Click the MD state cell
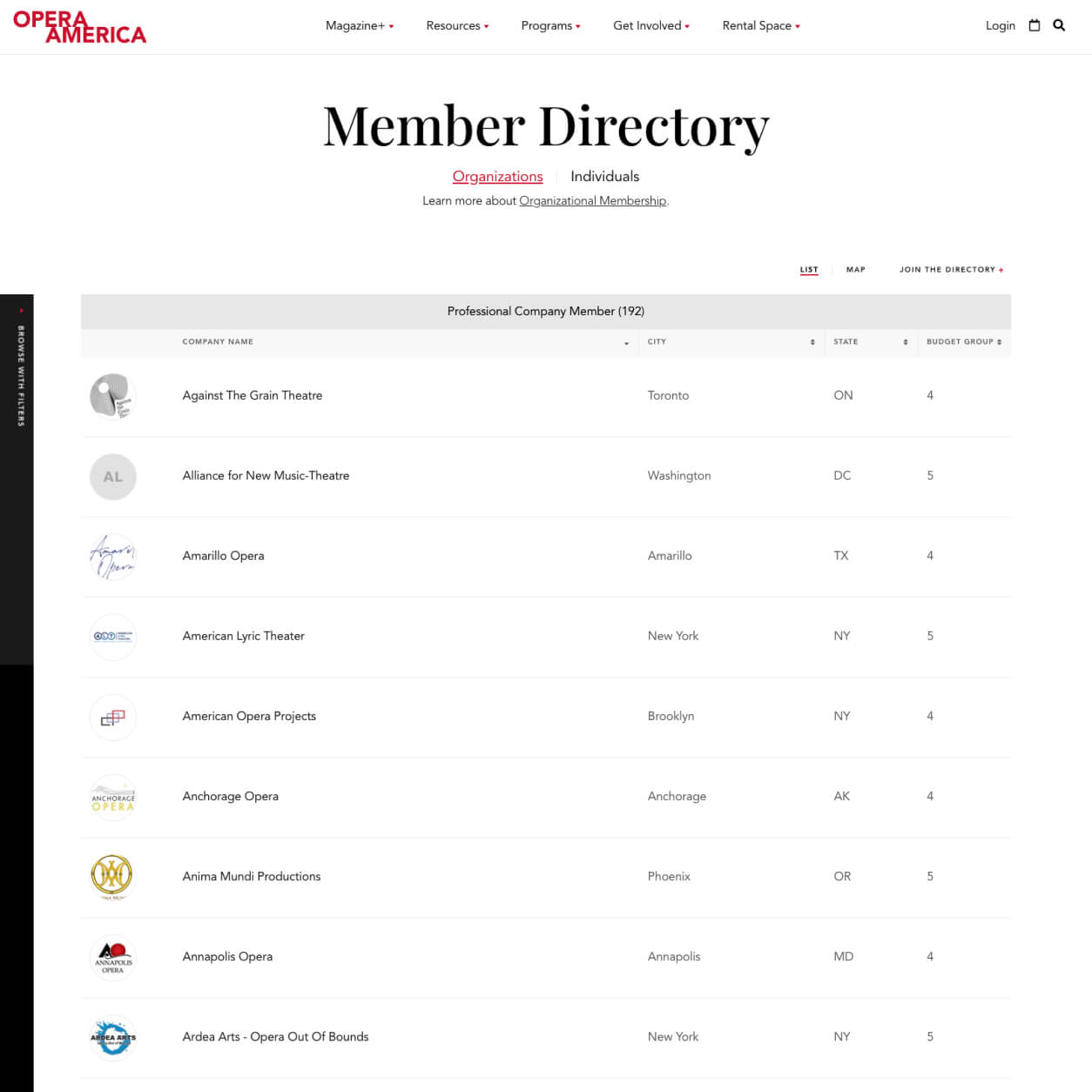 tap(843, 956)
